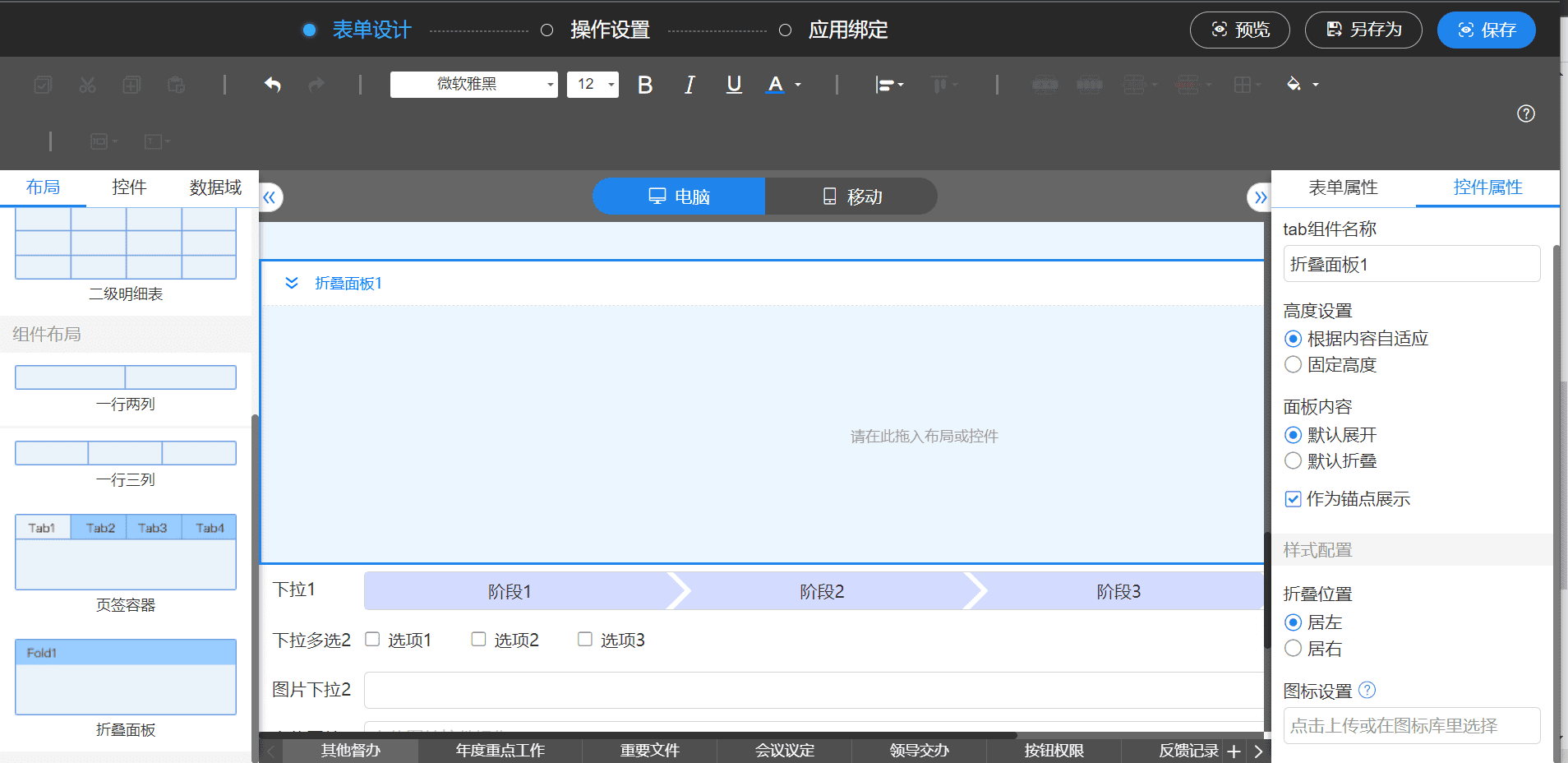Click the horizontal alignment icon

pos(884,85)
